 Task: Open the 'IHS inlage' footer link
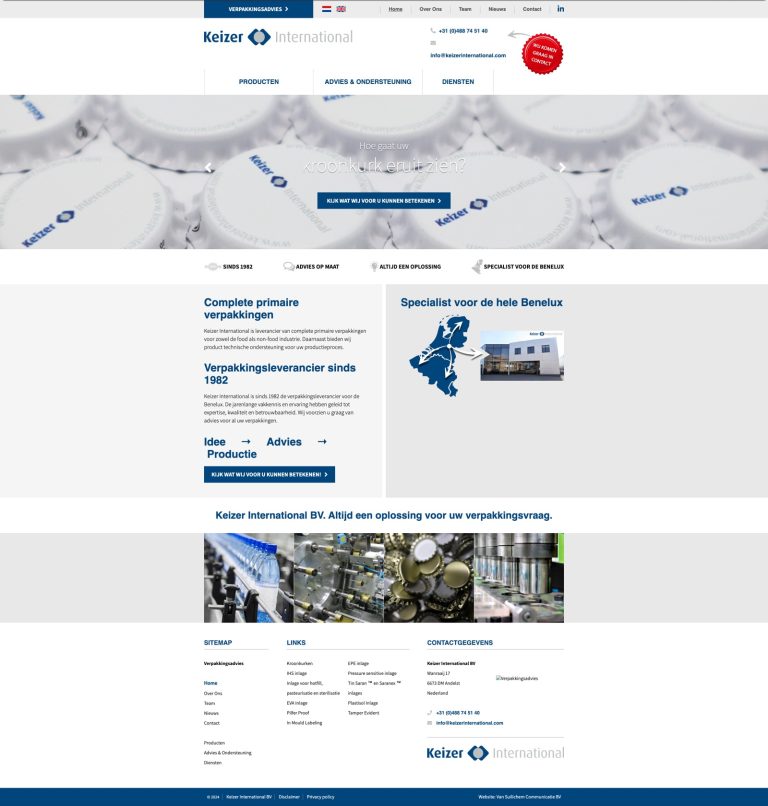coord(297,673)
